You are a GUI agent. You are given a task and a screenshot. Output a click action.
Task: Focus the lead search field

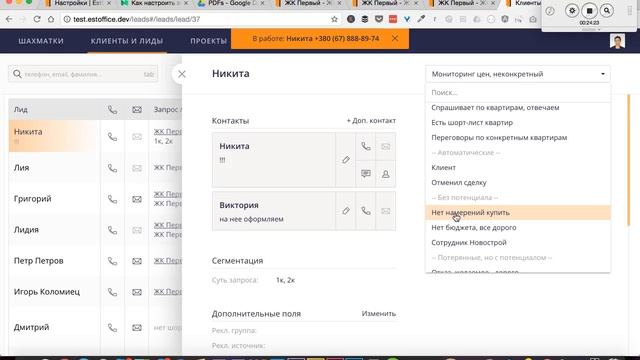83,74
